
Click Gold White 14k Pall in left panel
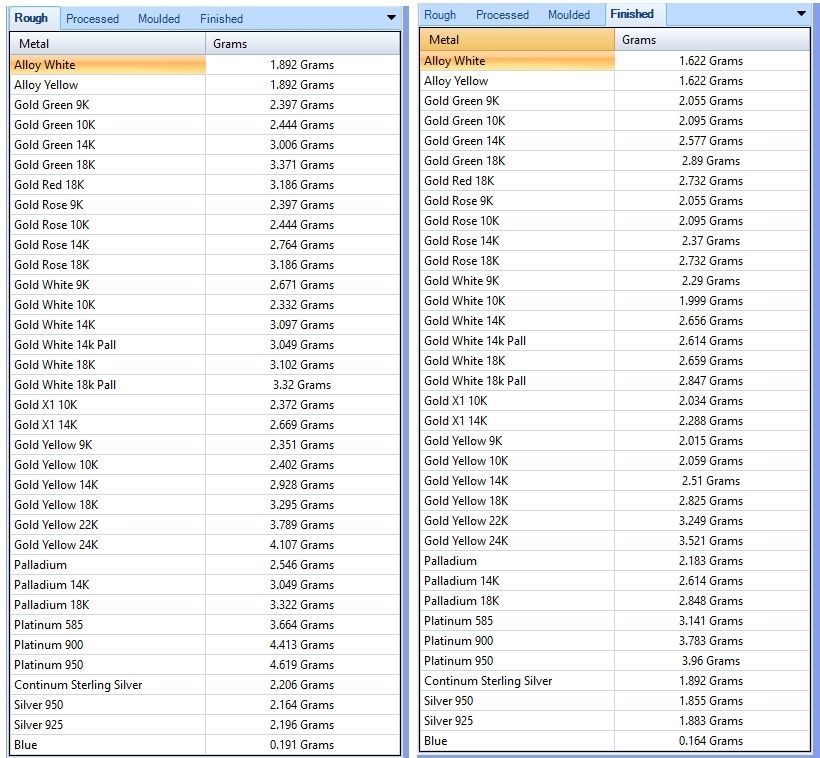click(x=205, y=345)
